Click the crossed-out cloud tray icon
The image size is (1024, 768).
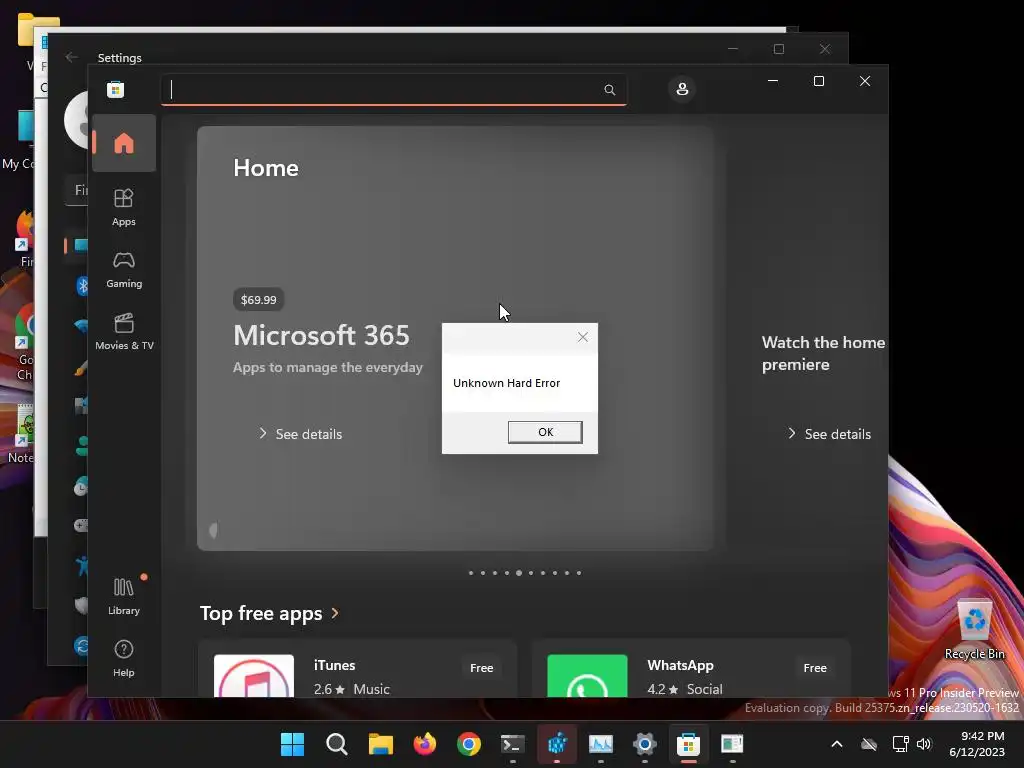[x=869, y=744]
